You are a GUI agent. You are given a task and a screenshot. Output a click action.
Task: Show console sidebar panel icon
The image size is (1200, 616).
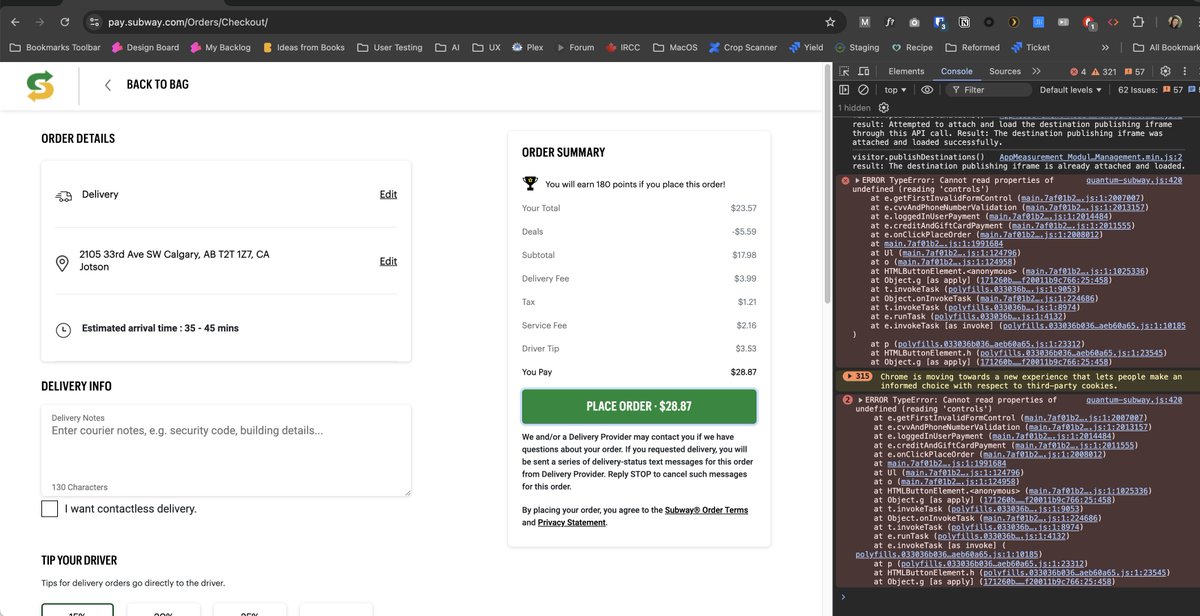click(x=845, y=89)
